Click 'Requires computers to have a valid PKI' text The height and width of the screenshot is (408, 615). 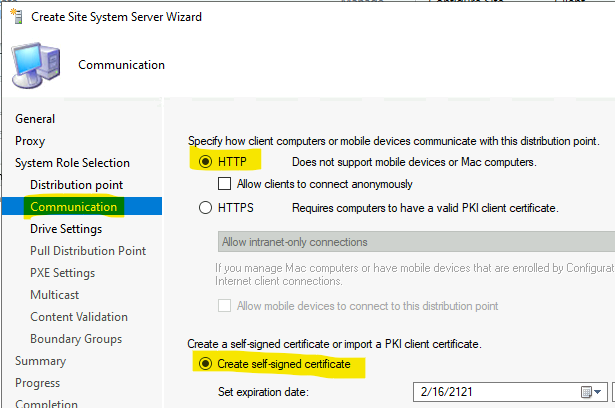point(425,208)
